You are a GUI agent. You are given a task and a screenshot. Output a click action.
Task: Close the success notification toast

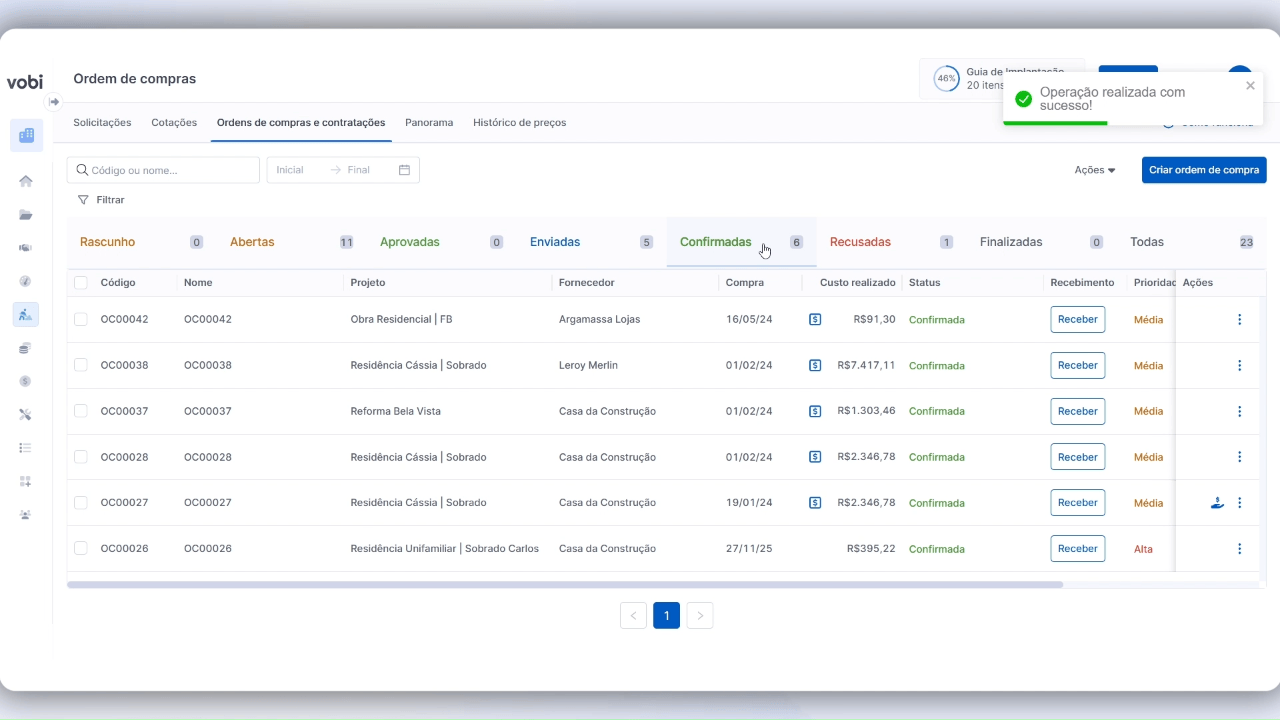[1250, 86]
